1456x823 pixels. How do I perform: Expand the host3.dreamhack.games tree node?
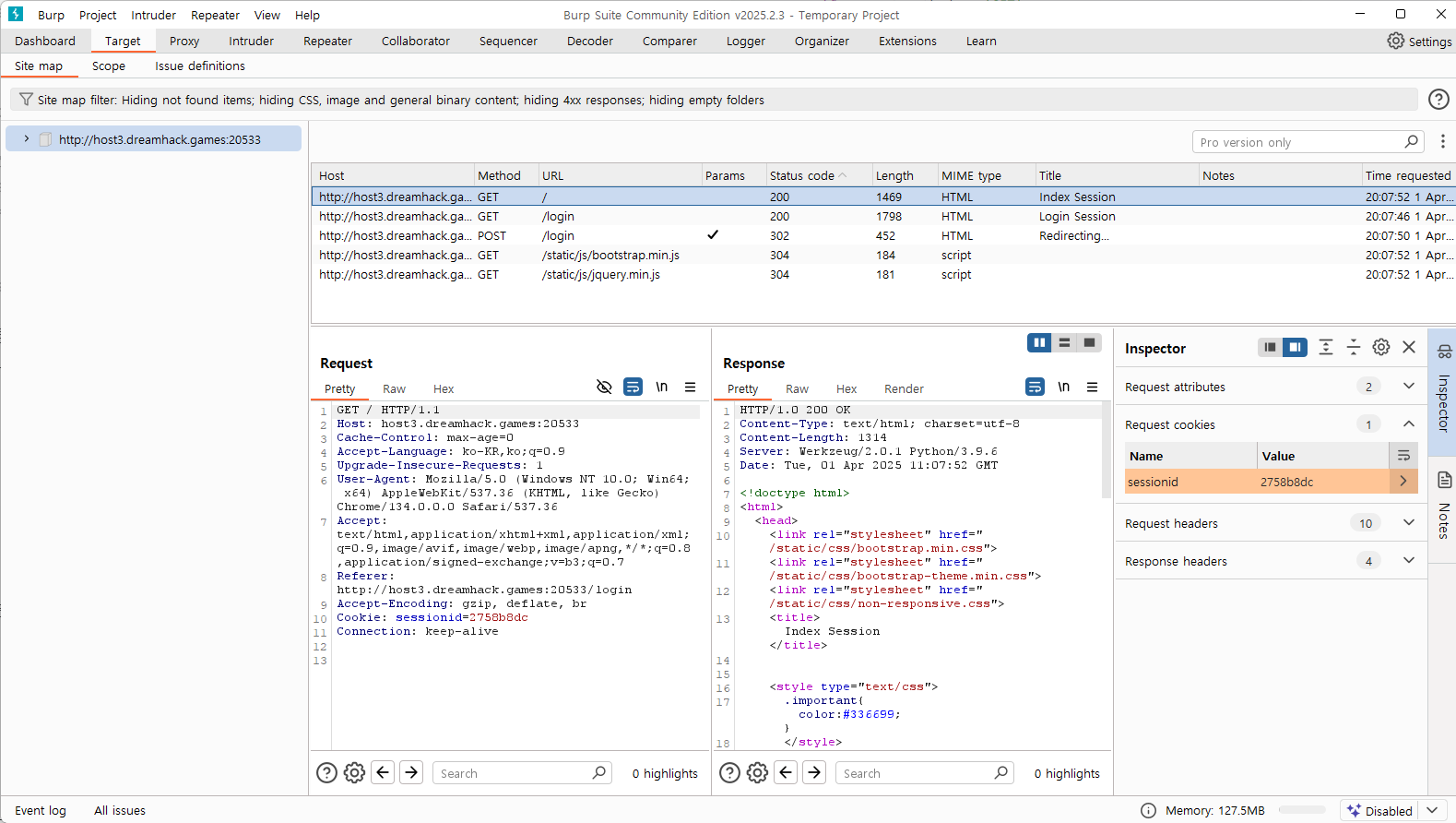(x=27, y=139)
